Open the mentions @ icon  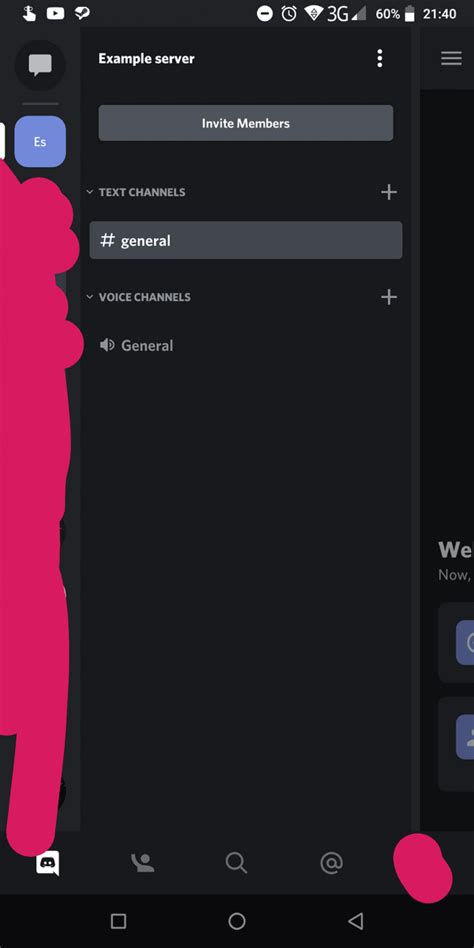pos(331,863)
